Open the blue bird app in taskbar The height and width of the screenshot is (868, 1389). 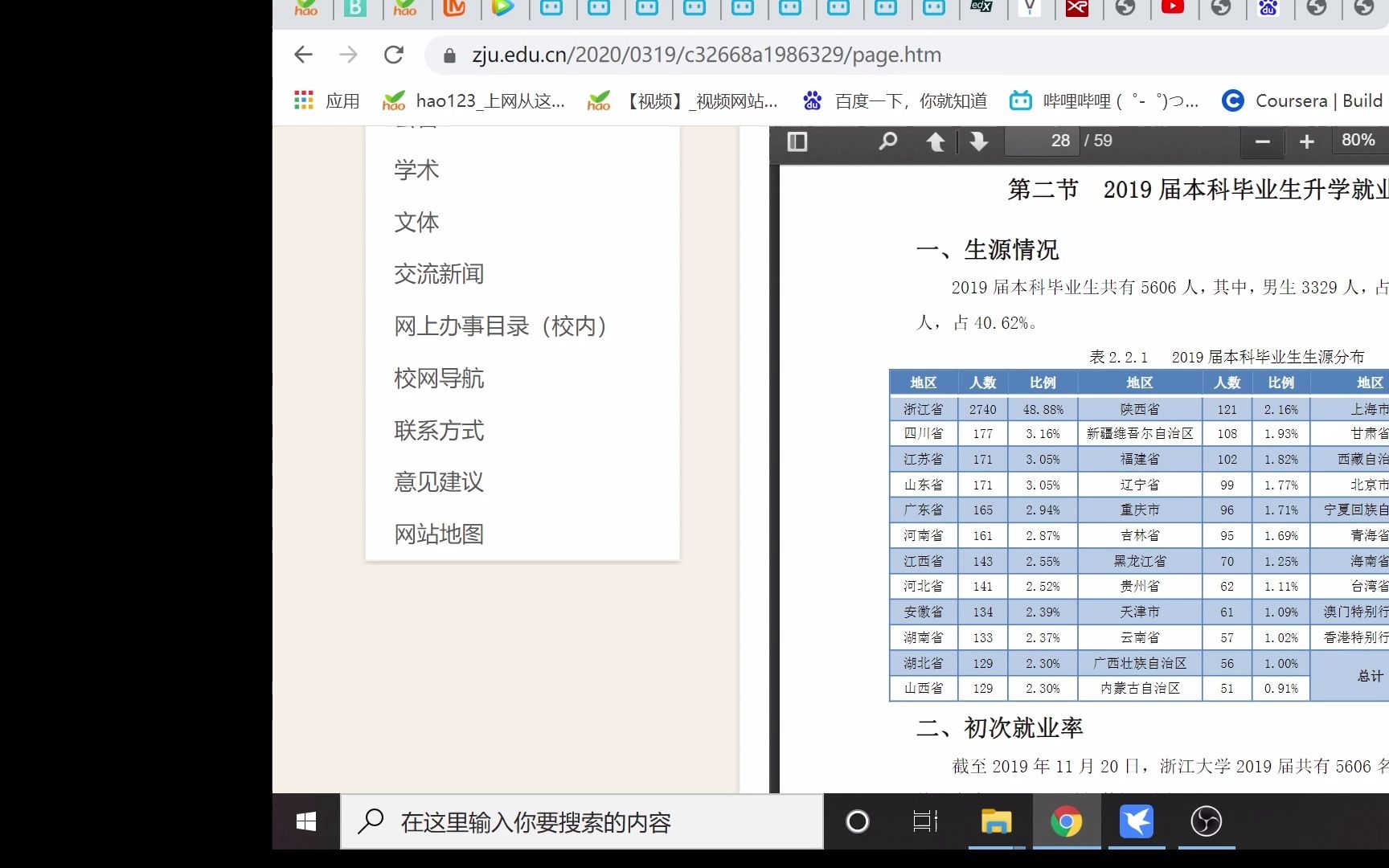[x=1137, y=821]
